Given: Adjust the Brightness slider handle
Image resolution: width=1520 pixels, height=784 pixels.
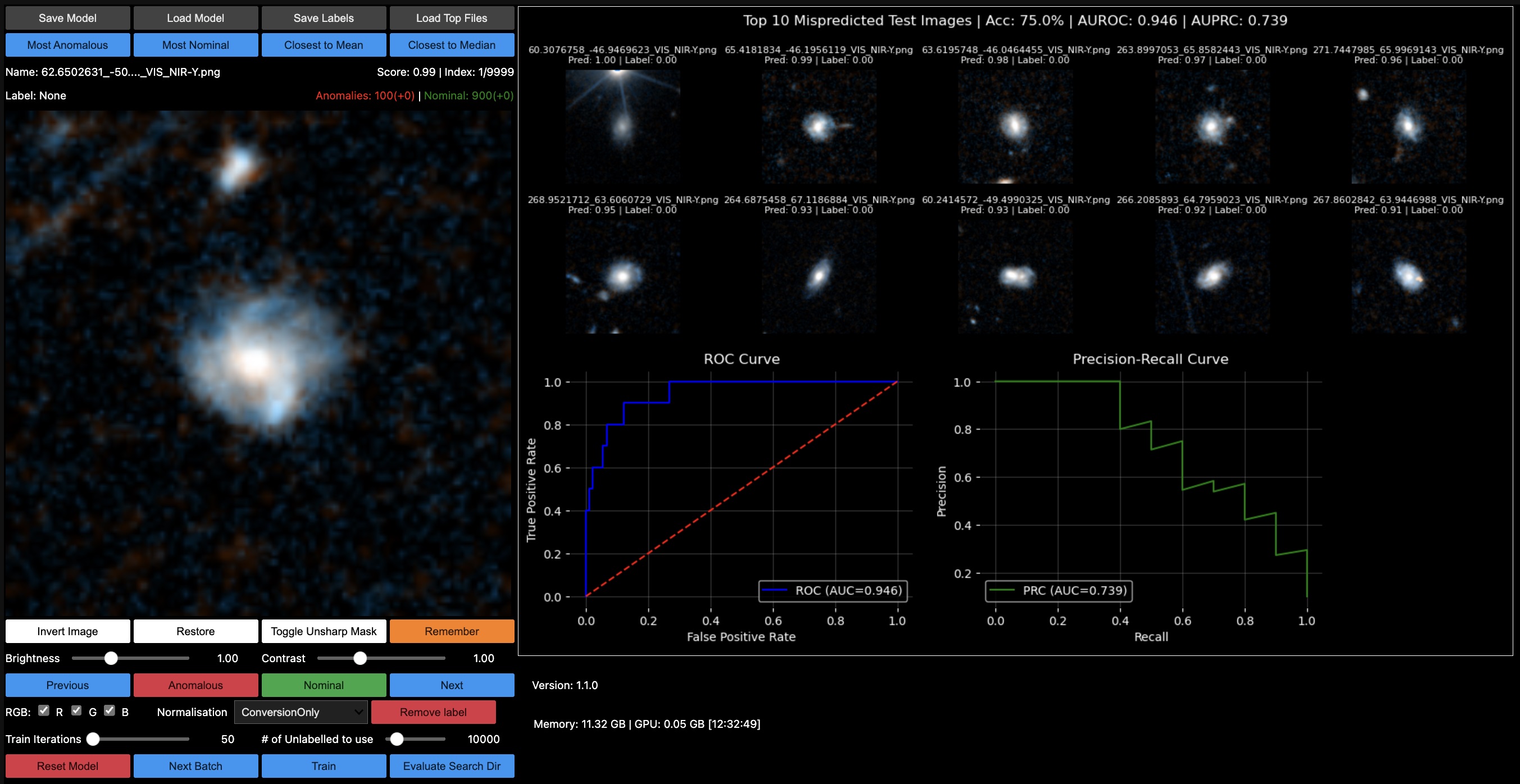Looking at the screenshot, I should tap(111, 658).
